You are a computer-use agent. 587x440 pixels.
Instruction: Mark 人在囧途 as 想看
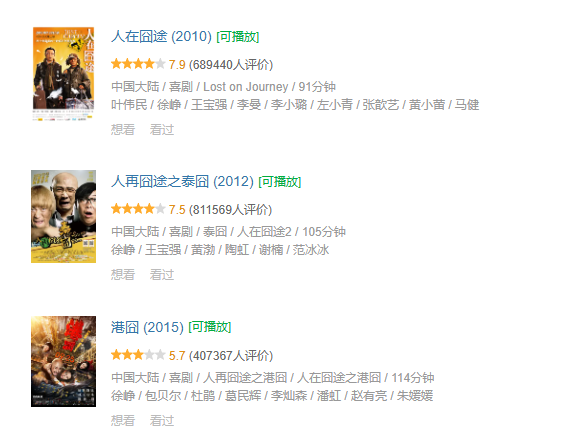[123, 130]
